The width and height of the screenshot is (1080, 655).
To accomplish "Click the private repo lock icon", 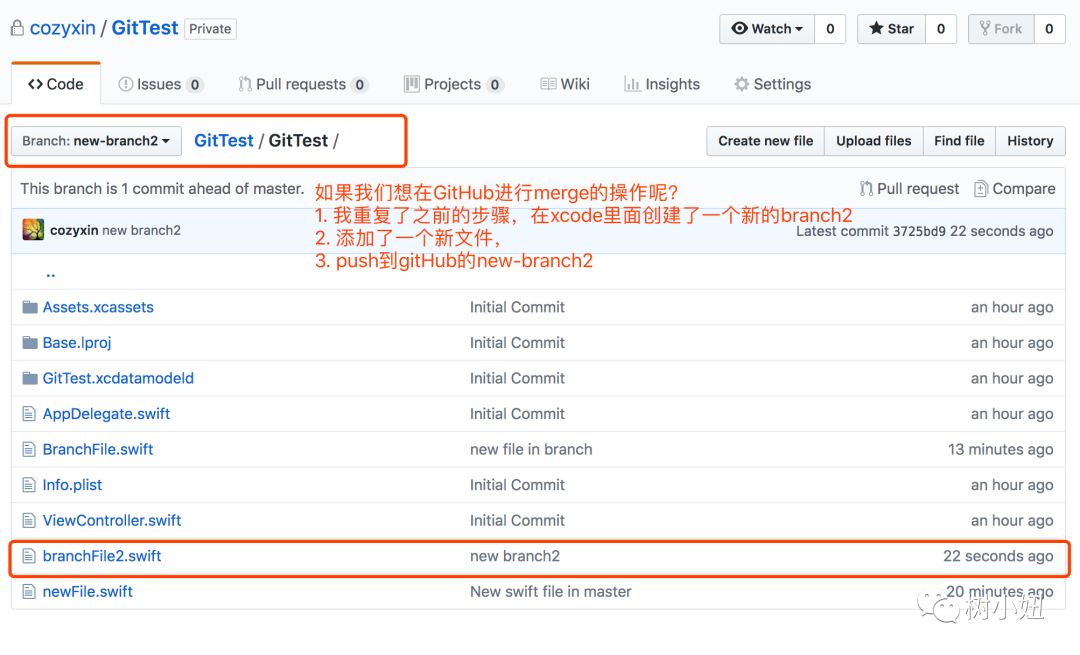I will 17,28.
